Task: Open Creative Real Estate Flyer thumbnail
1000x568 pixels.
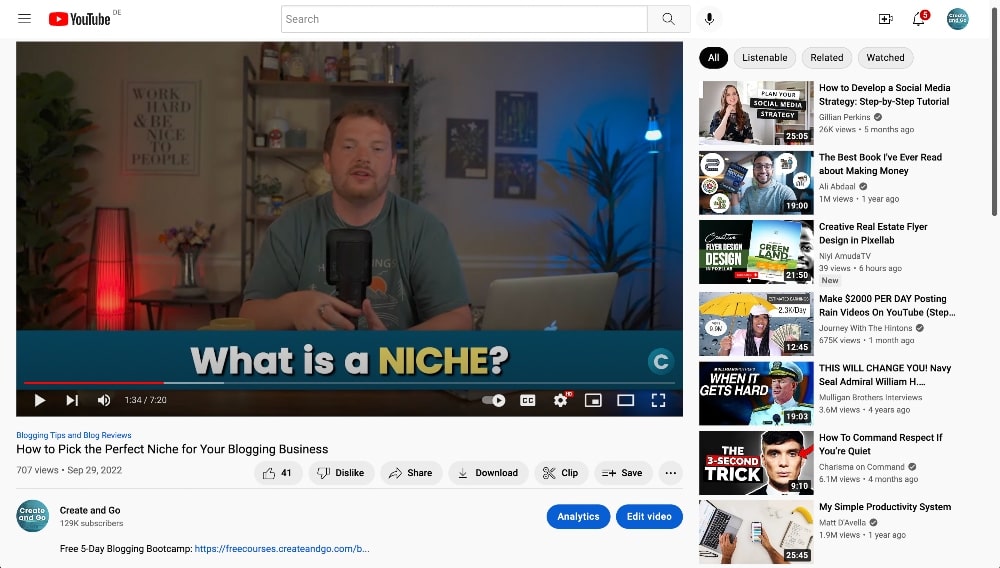Action: 756,252
